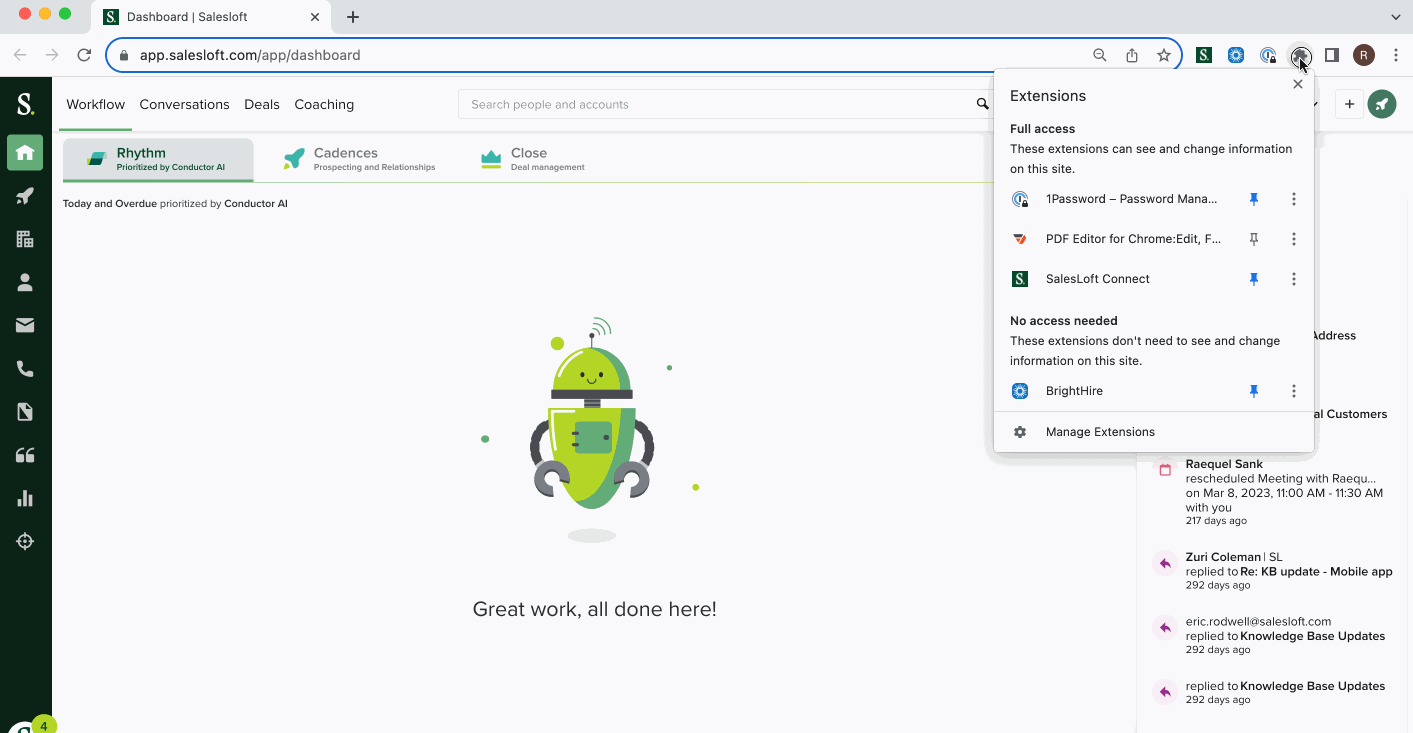1413x733 pixels.
Task: Open the Analytics bar chart sidebar icon
Action: pos(25,498)
